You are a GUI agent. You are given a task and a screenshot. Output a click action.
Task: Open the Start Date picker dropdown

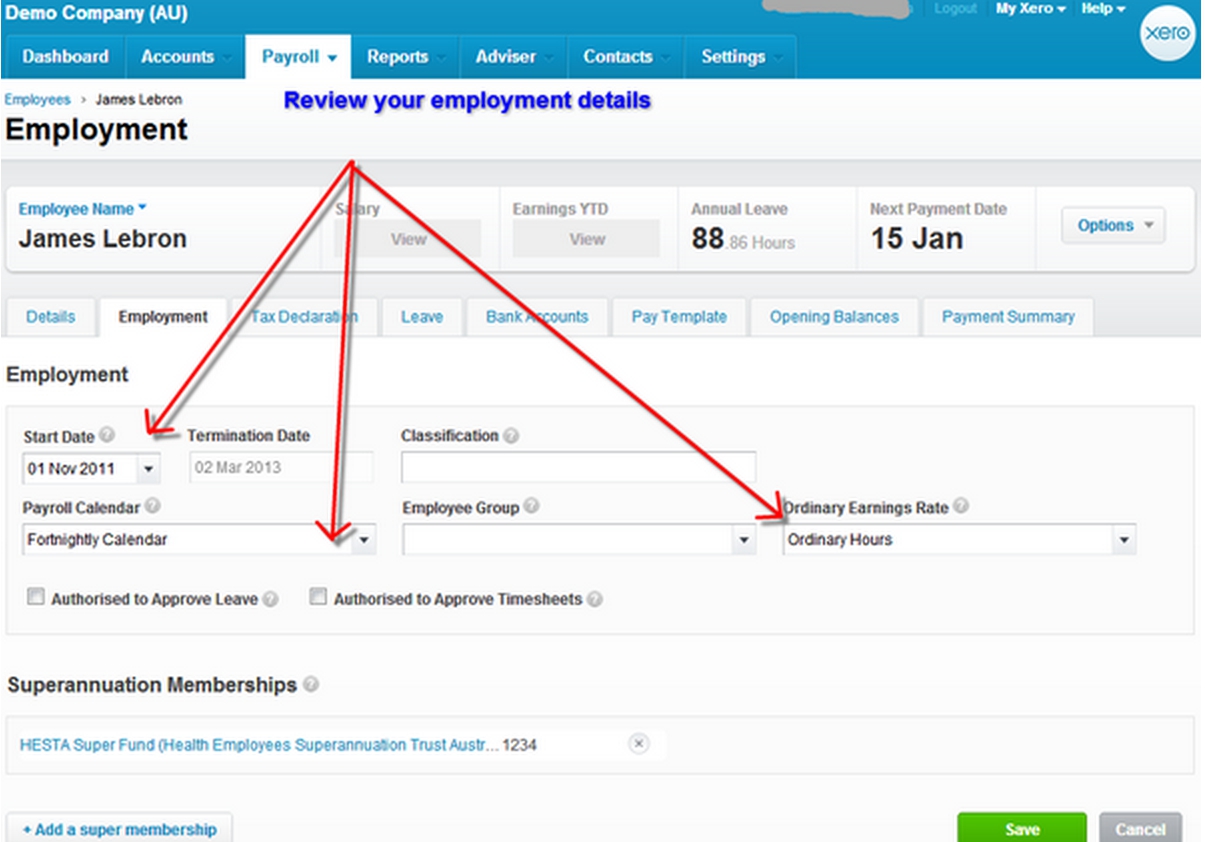[x=149, y=468]
